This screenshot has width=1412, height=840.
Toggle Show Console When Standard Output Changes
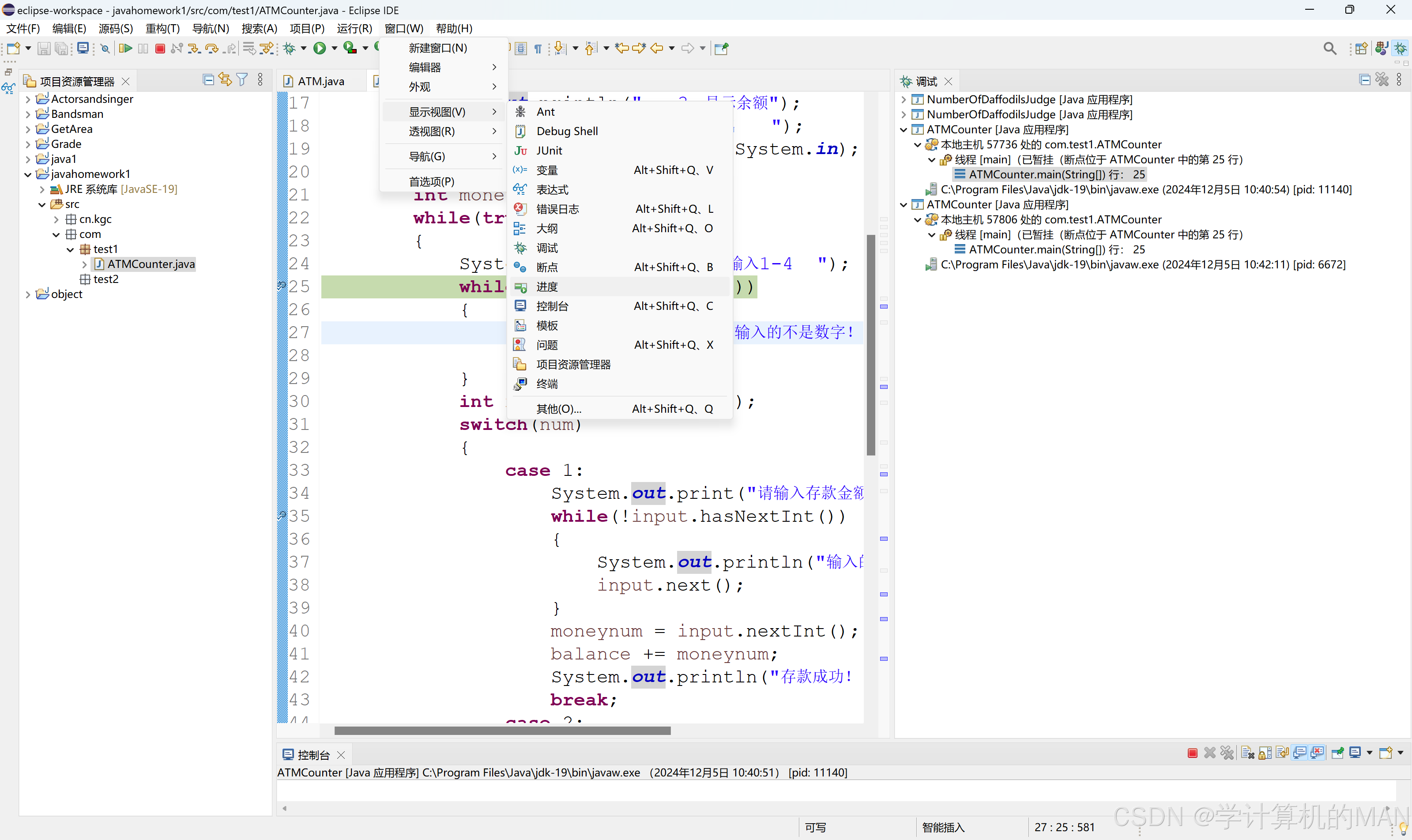[x=1300, y=753]
